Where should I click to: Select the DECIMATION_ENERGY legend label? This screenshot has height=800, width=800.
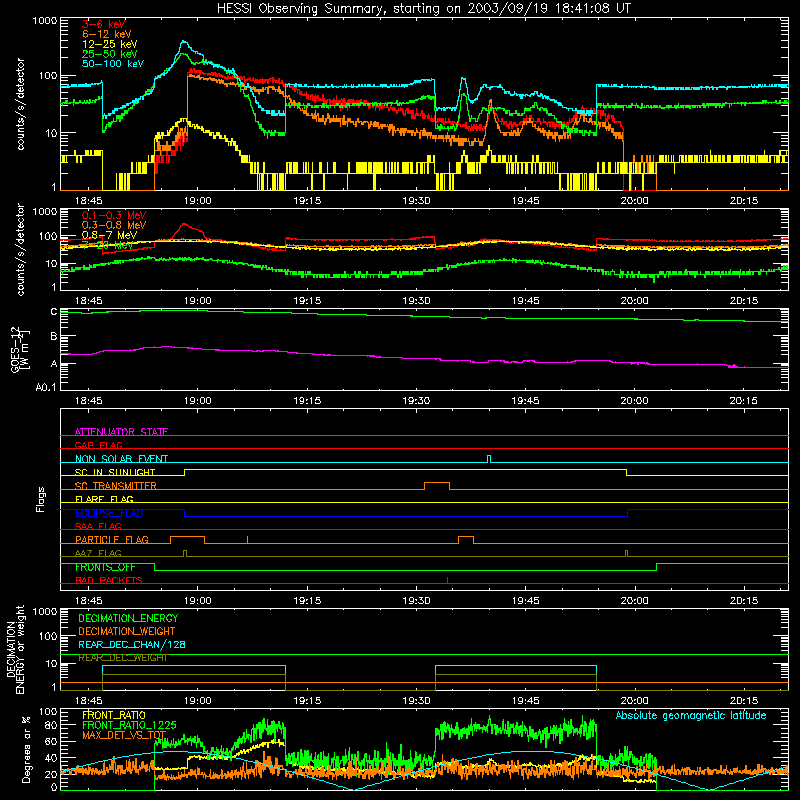tap(128, 618)
